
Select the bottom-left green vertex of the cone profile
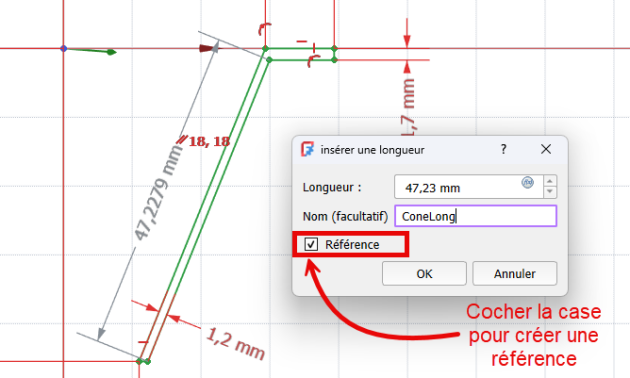tap(139, 361)
